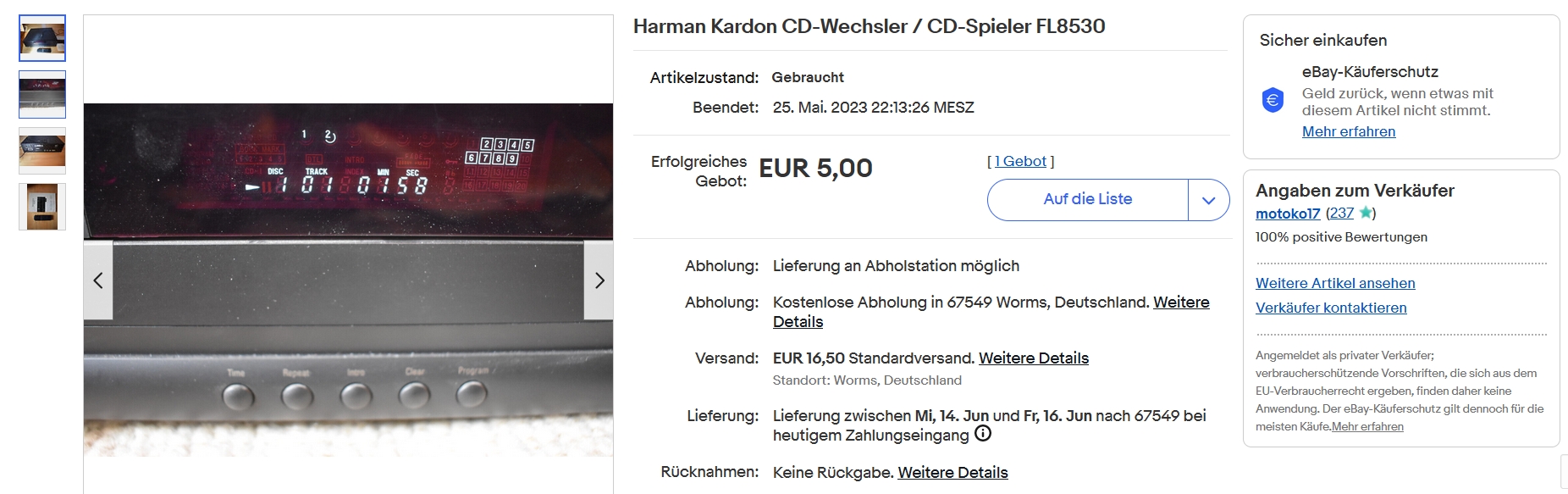Open Mehr erfahren under eBay-Käuferschutz
This screenshot has height=494, width=1568.
(1349, 131)
